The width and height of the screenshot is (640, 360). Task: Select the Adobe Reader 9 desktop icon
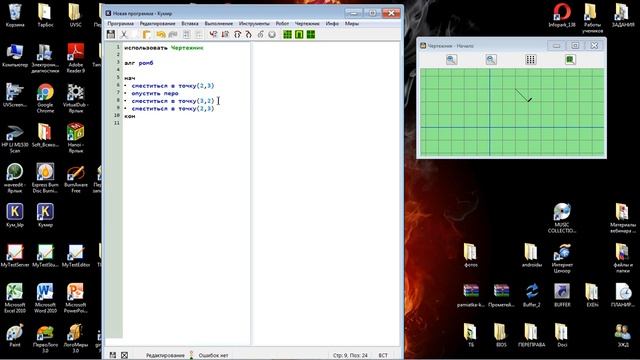click(76, 58)
